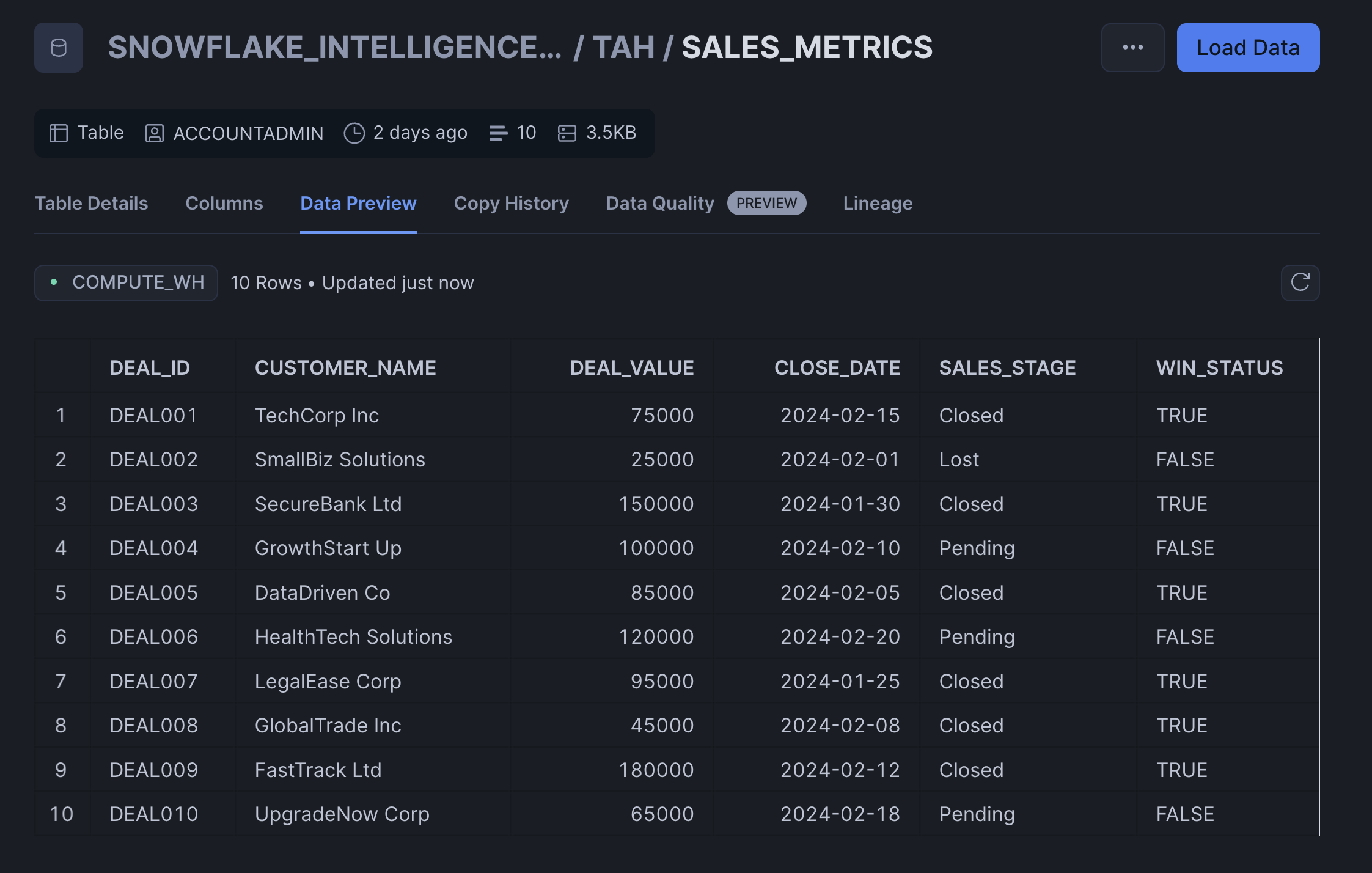1372x873 pixels.
Task: Select the SecureBank Ltd customer cell
Action: (328, 504)
